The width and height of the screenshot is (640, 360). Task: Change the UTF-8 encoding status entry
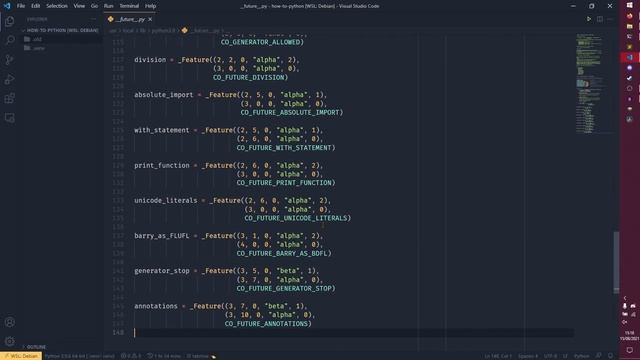(x=550, y=356)
